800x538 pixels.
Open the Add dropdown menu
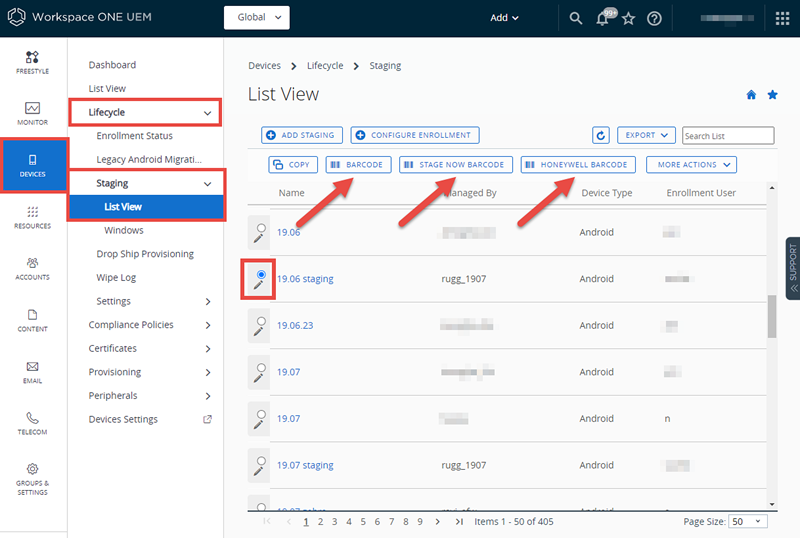pos(504,18)
